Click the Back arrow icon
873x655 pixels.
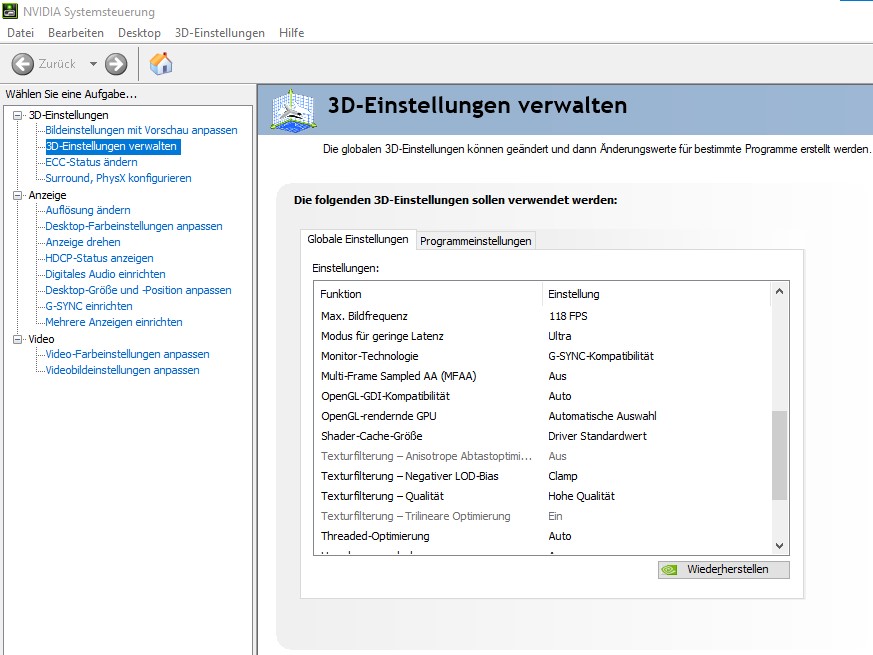point(23,64)
